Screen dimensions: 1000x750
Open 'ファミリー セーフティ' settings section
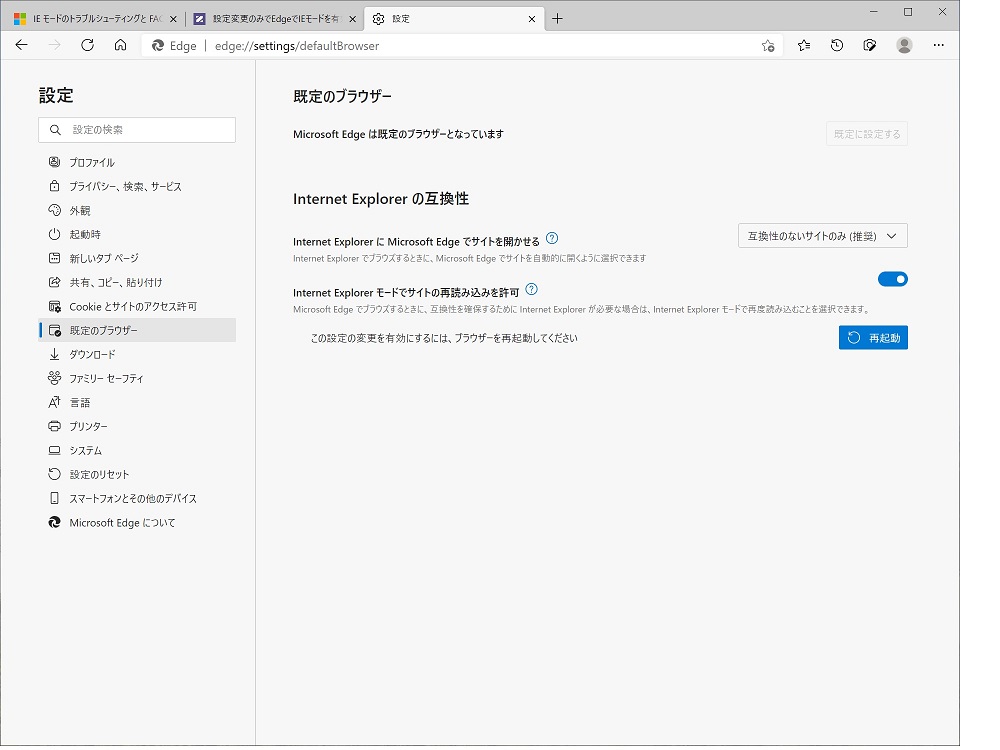click(136, 379)
